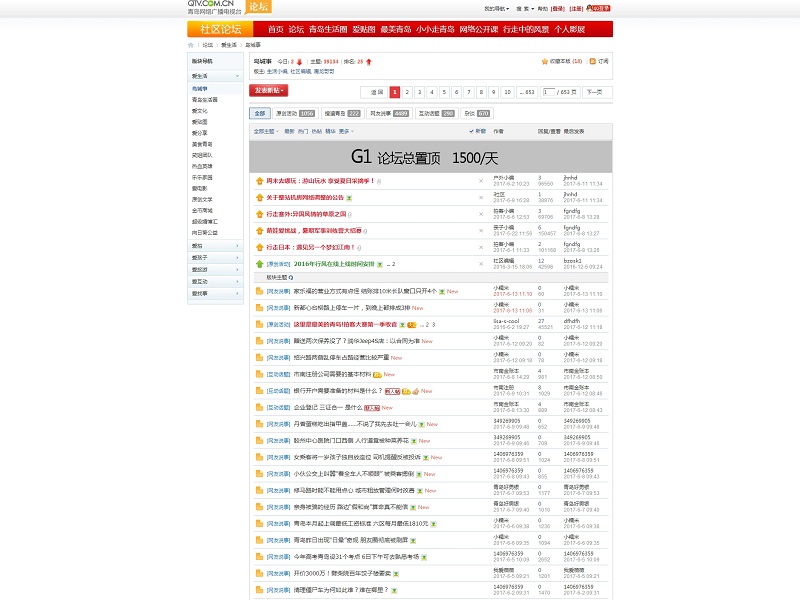
Task: Click the orange RSS 订阅 icon
Action: click(x=593, y=61)
